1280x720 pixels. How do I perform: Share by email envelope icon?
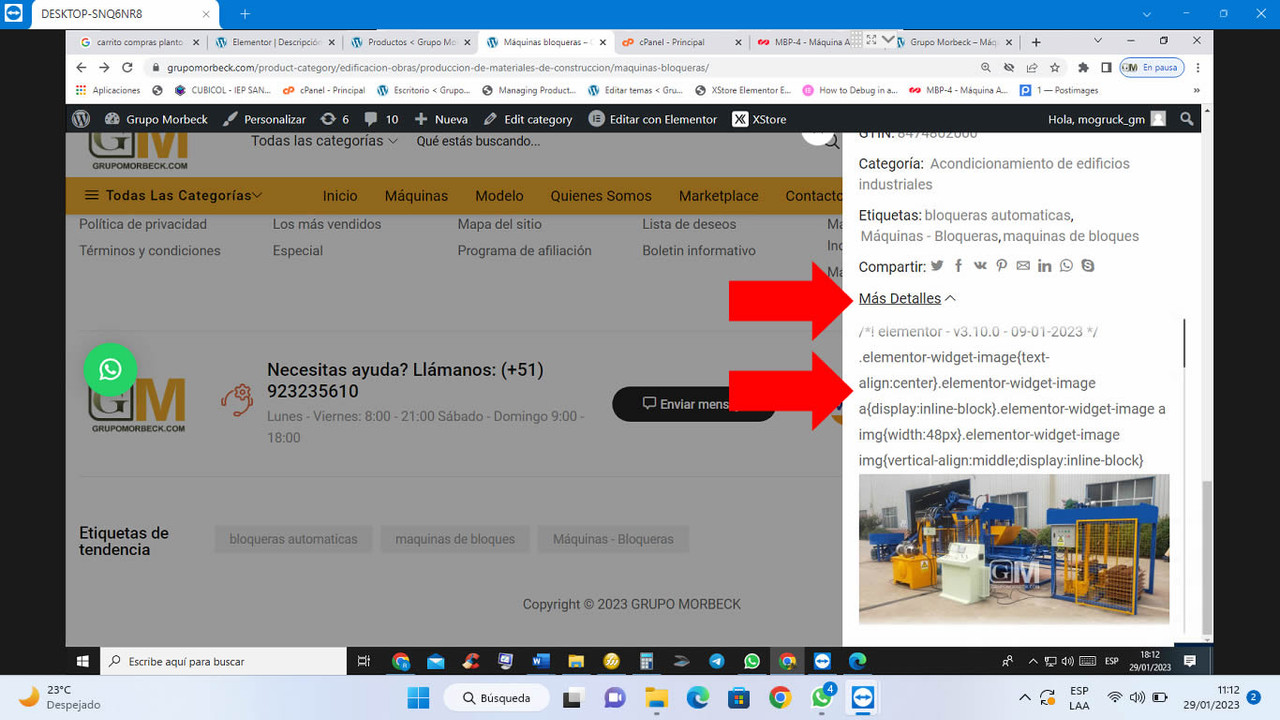pos(1023,266)
